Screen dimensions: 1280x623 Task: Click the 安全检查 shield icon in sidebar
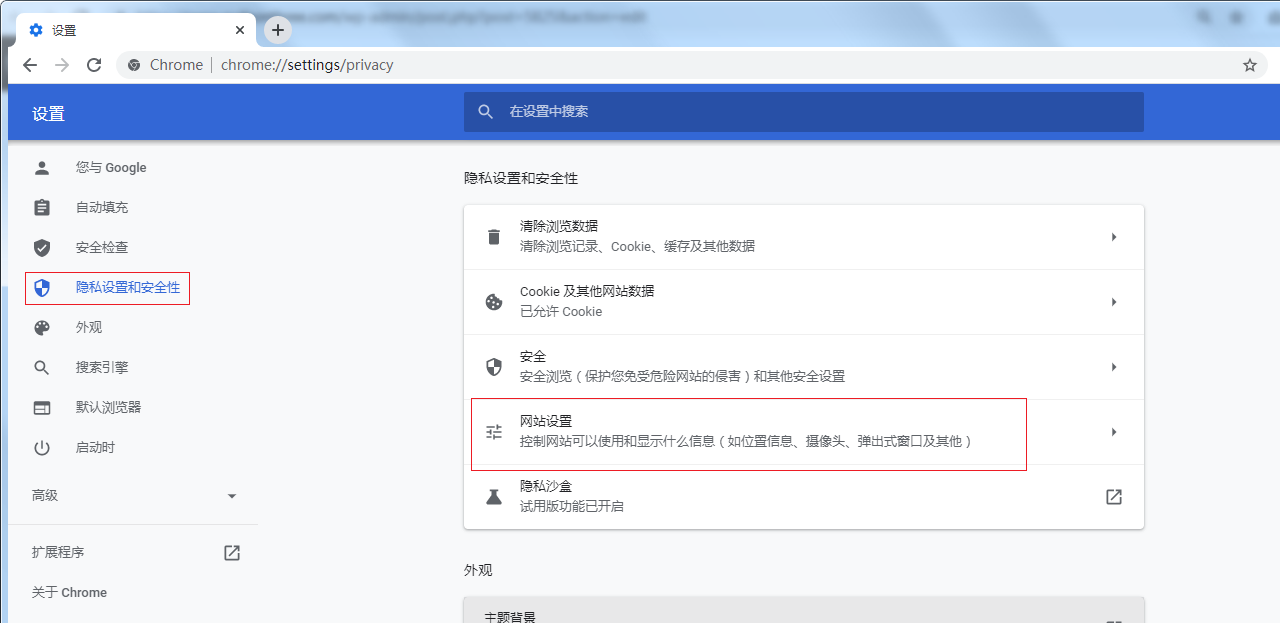pyautogui.click(x=41, y=247)
